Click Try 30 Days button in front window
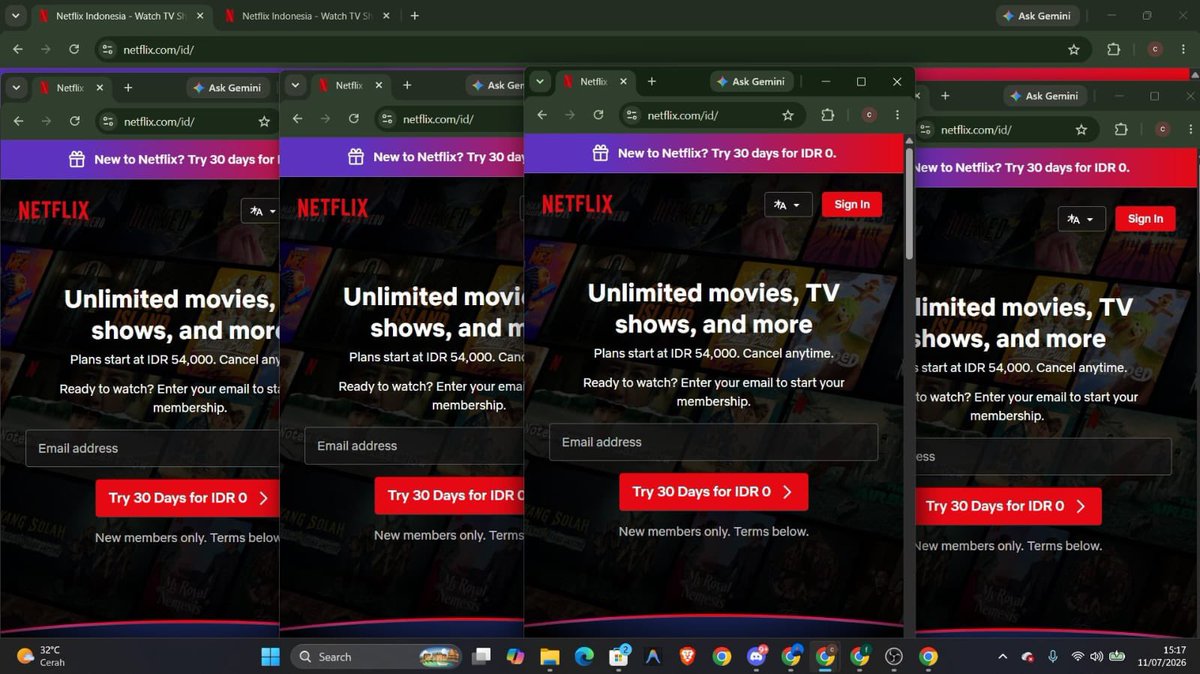This screenshot has height=674, width=1200. (713, 492)
